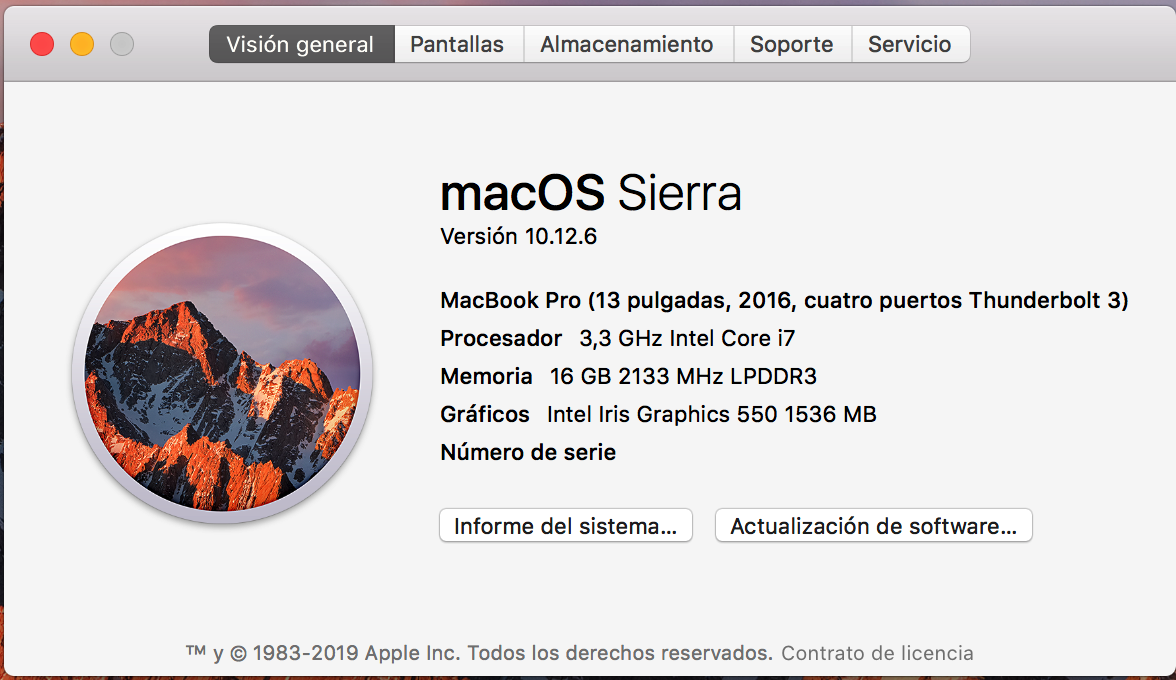Click the Informe del sistema button
The height and width of the screenshot is (680, 1176).
tap(566, 526)
